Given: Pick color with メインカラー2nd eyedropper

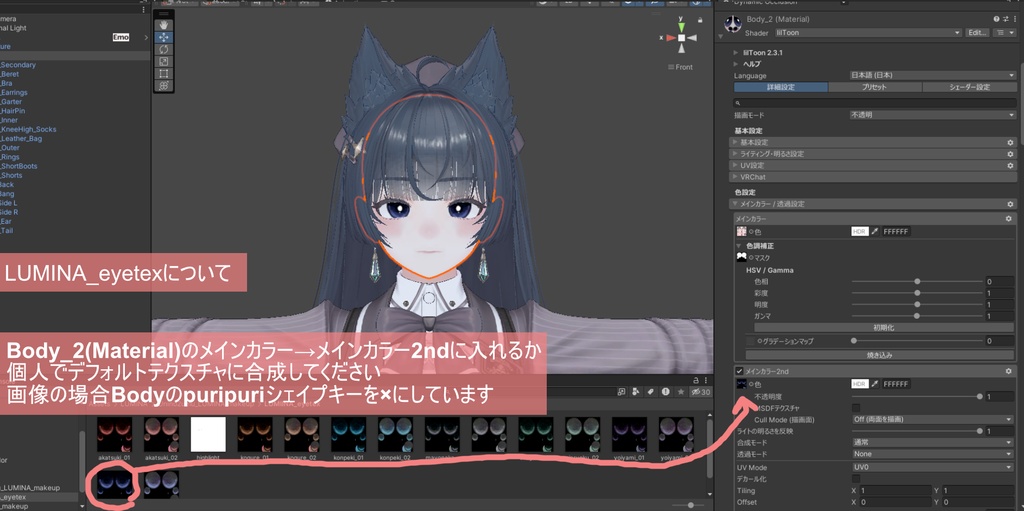Looking at the screenshot, I should click(875, 384).
